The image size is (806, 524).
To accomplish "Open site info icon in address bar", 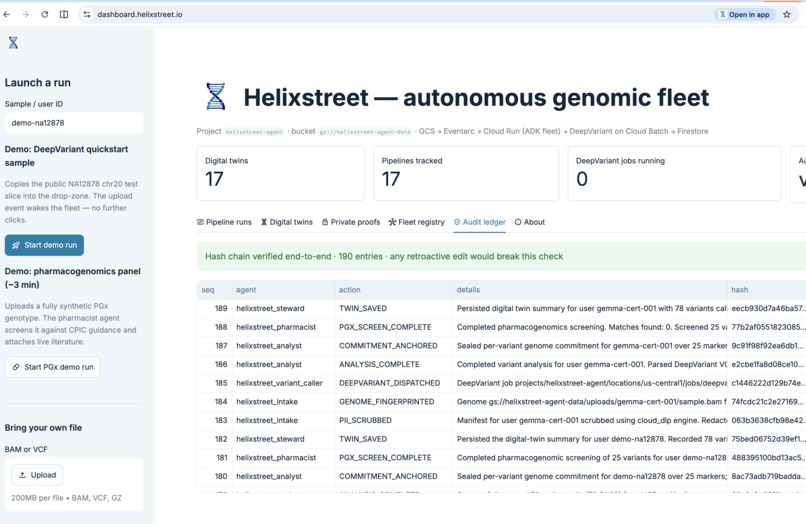I will (x=87, y=14).
